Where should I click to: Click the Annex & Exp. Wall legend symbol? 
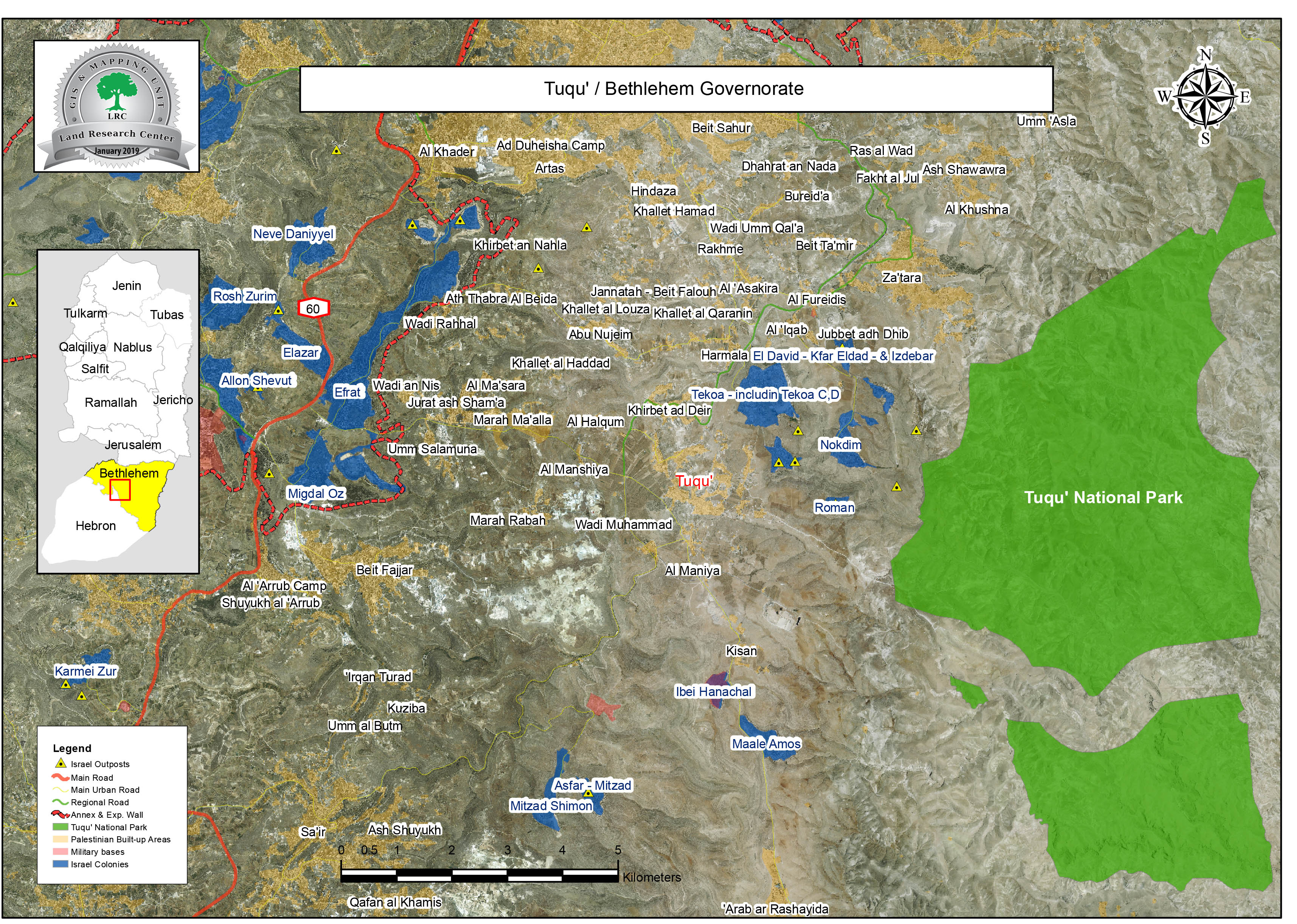coord(60,815)
